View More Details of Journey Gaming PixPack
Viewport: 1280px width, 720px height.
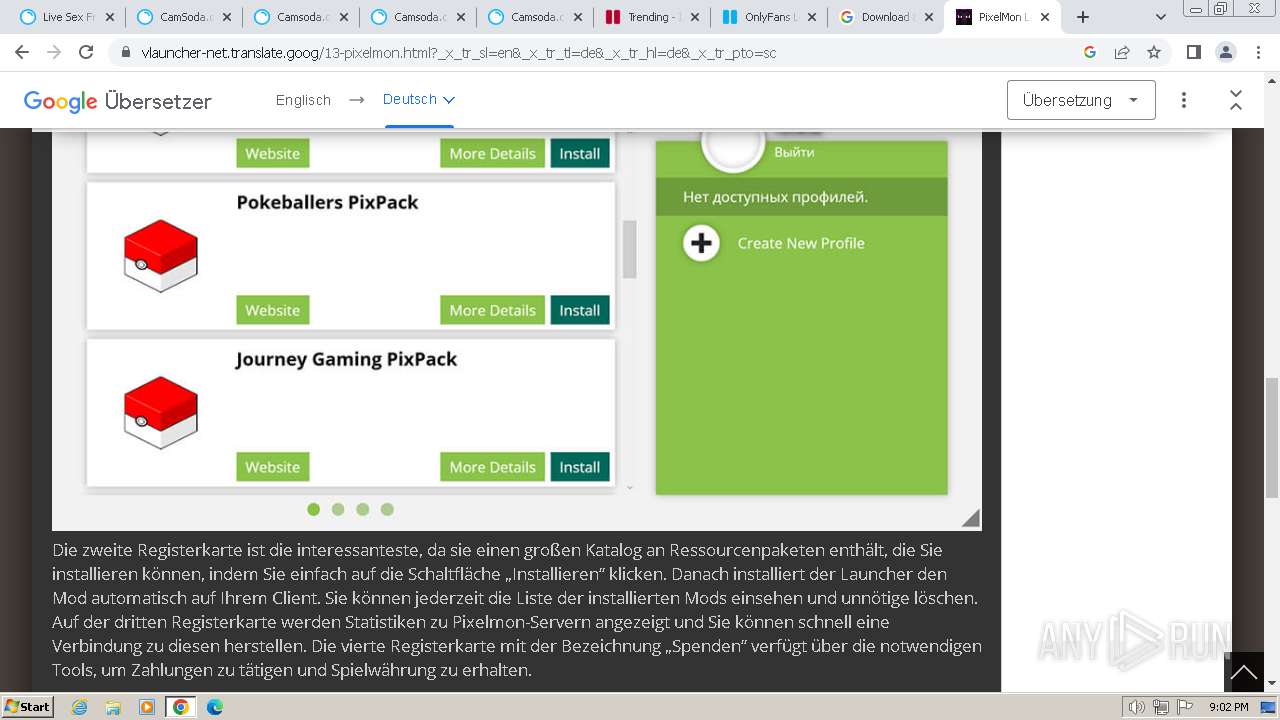pyautogui.click(x=493, y=467)
